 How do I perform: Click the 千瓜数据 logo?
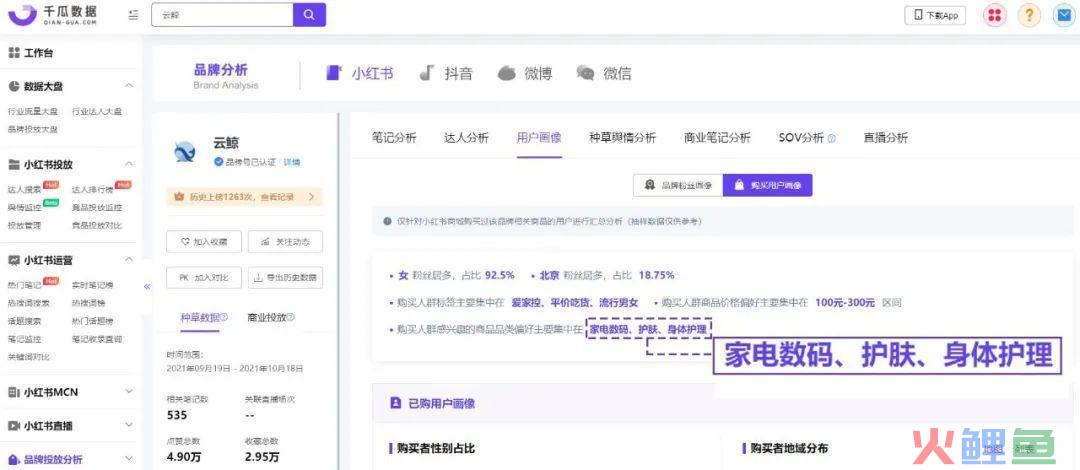click(52, 15)
